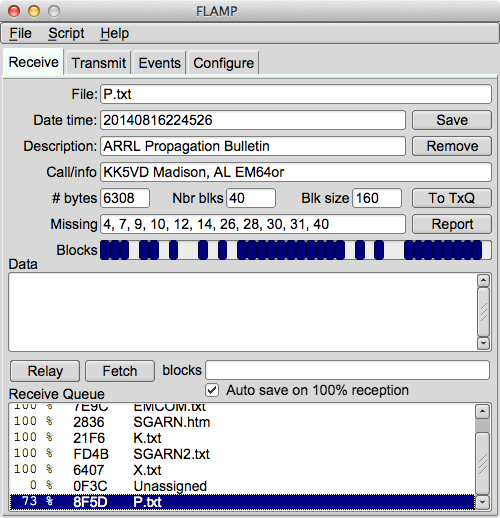Click the blocks input field

[347, 370]
